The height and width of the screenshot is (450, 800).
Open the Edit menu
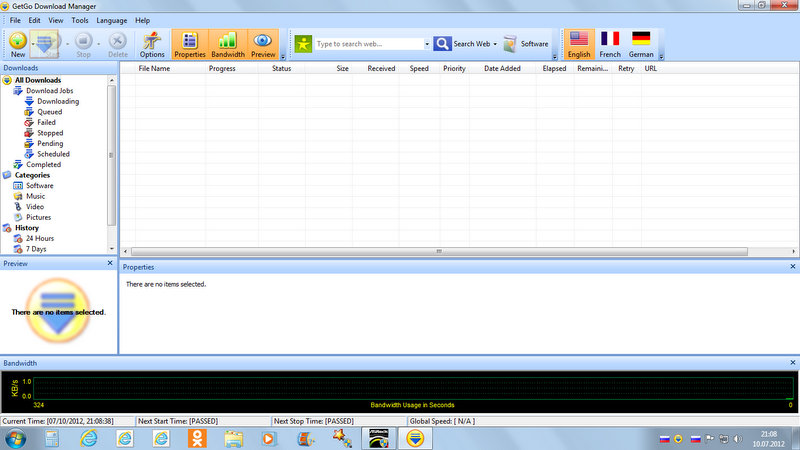click(x=34, y=20)
